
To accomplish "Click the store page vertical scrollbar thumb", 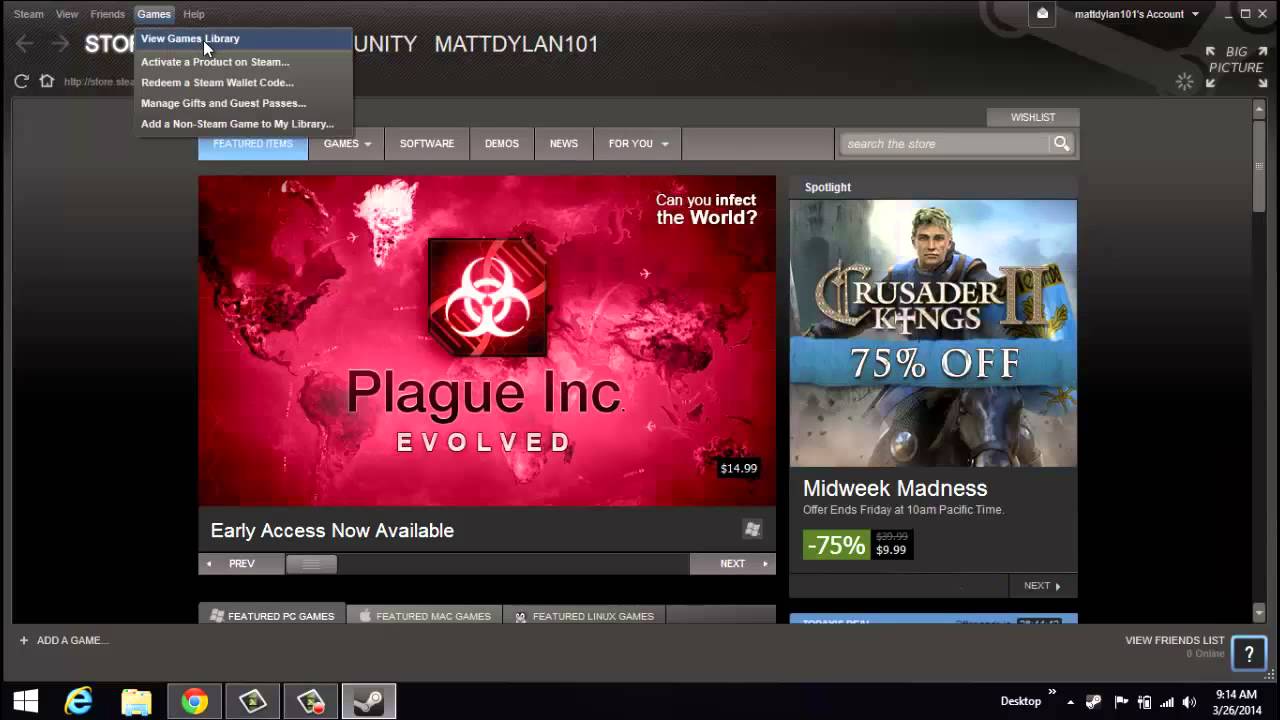I will tap(1259, 165).
